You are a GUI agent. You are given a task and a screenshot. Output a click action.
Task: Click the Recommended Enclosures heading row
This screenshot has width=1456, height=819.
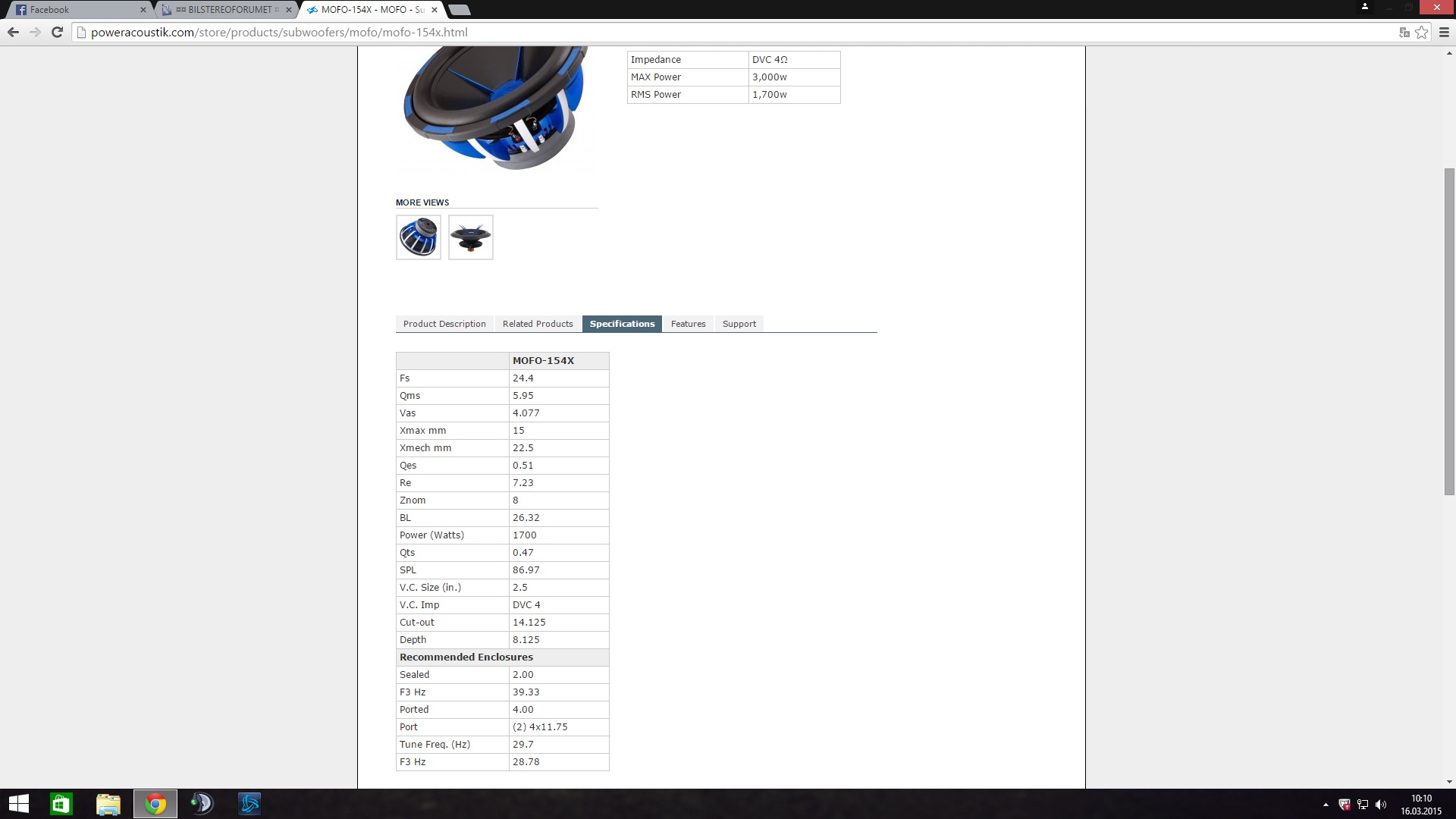pyautogui.click(x=502, y=657)
